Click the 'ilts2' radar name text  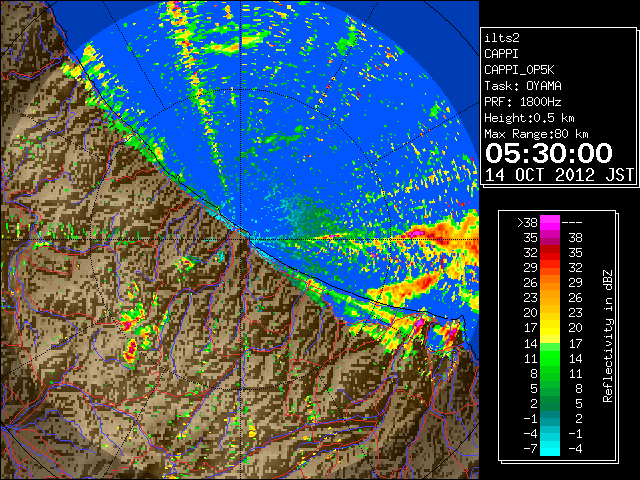click(502, 38)
